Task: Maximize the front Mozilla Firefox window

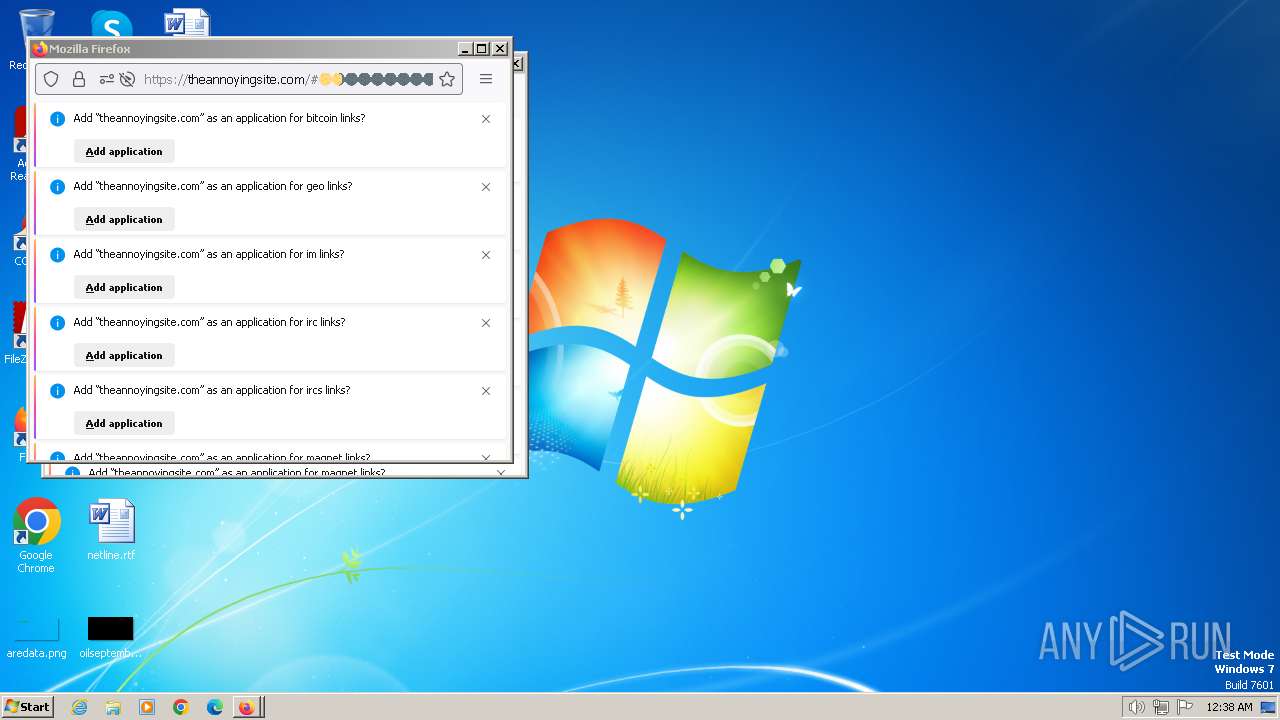Action: 482,48
